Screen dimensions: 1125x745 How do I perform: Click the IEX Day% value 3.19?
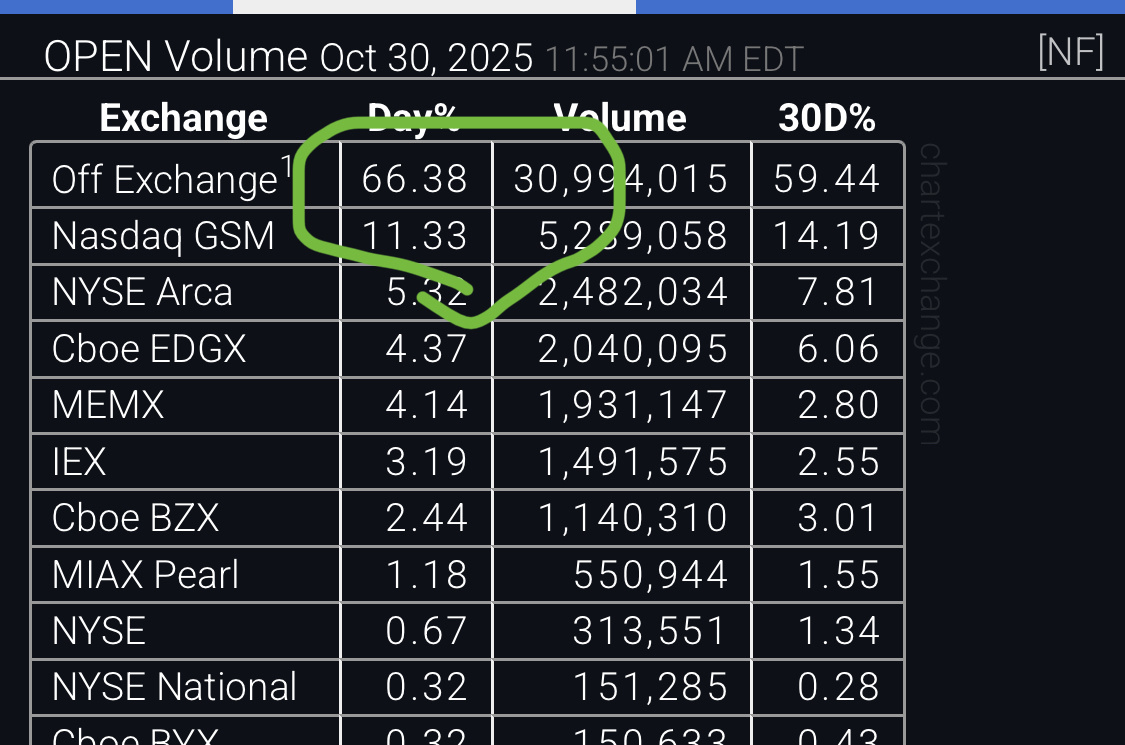tap(427, 461)
